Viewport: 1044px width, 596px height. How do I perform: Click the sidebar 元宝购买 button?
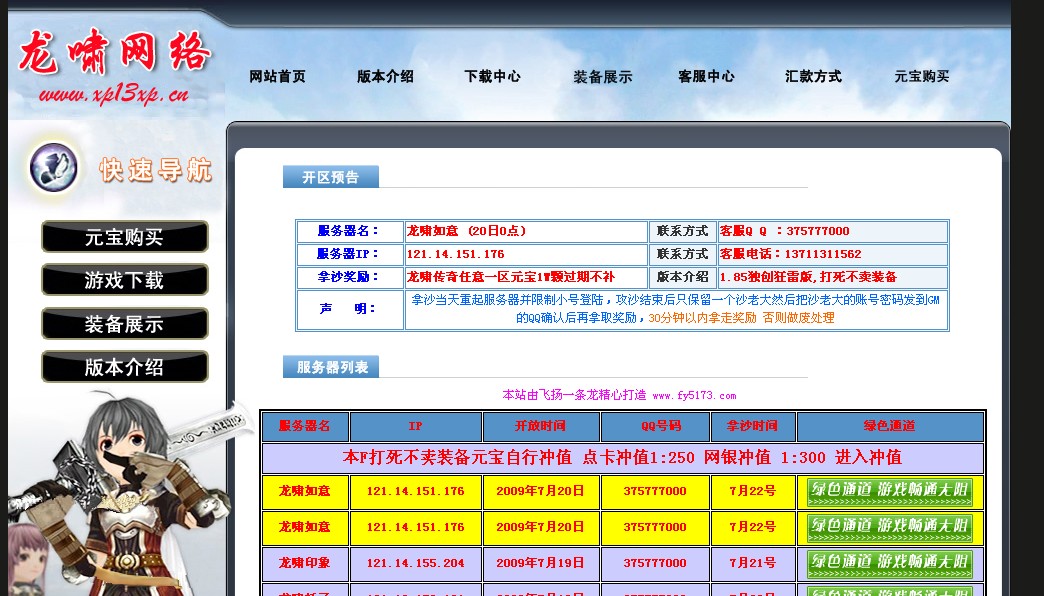click(x=124, y=237)
